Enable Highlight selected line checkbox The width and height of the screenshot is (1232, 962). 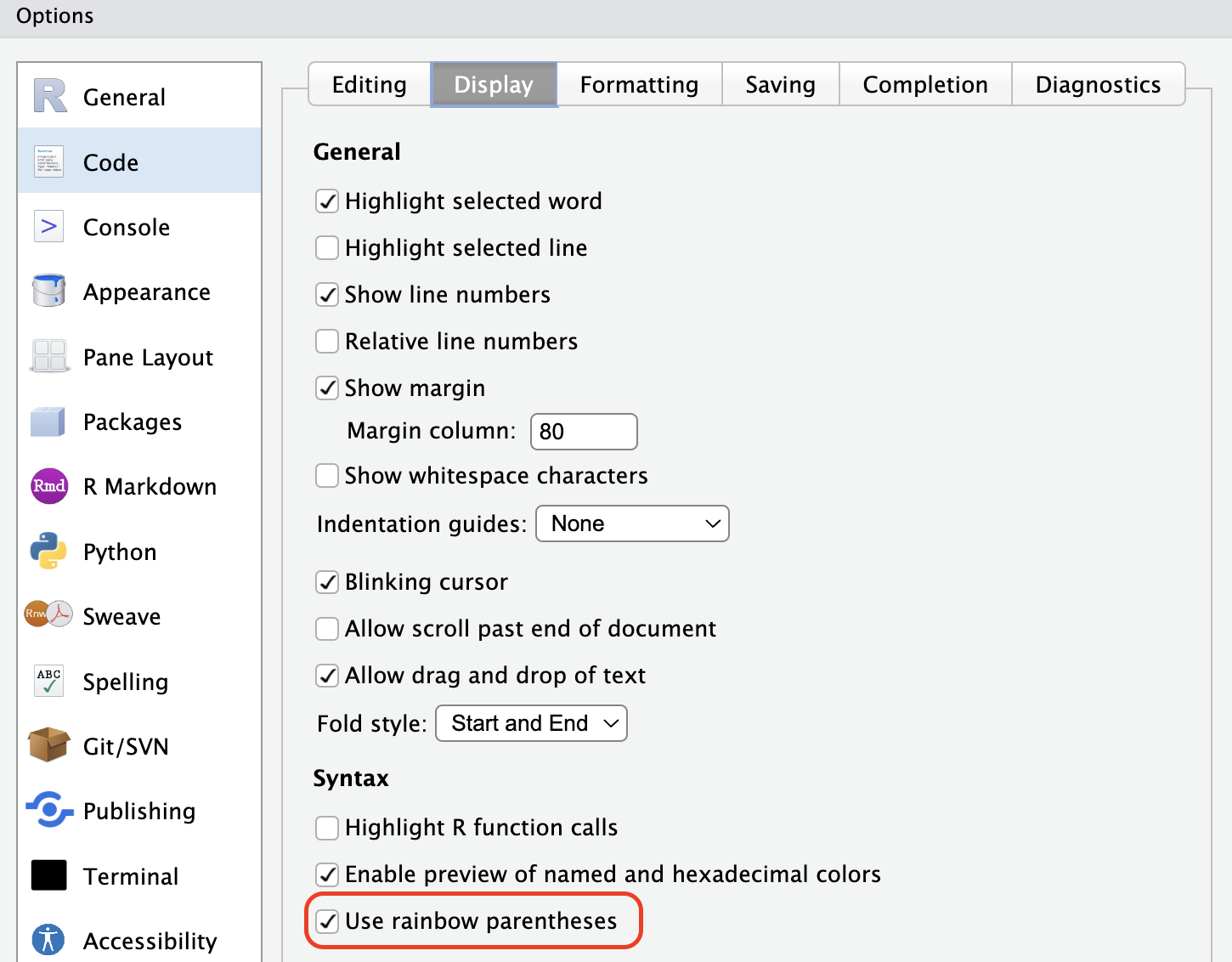(327, 248)
